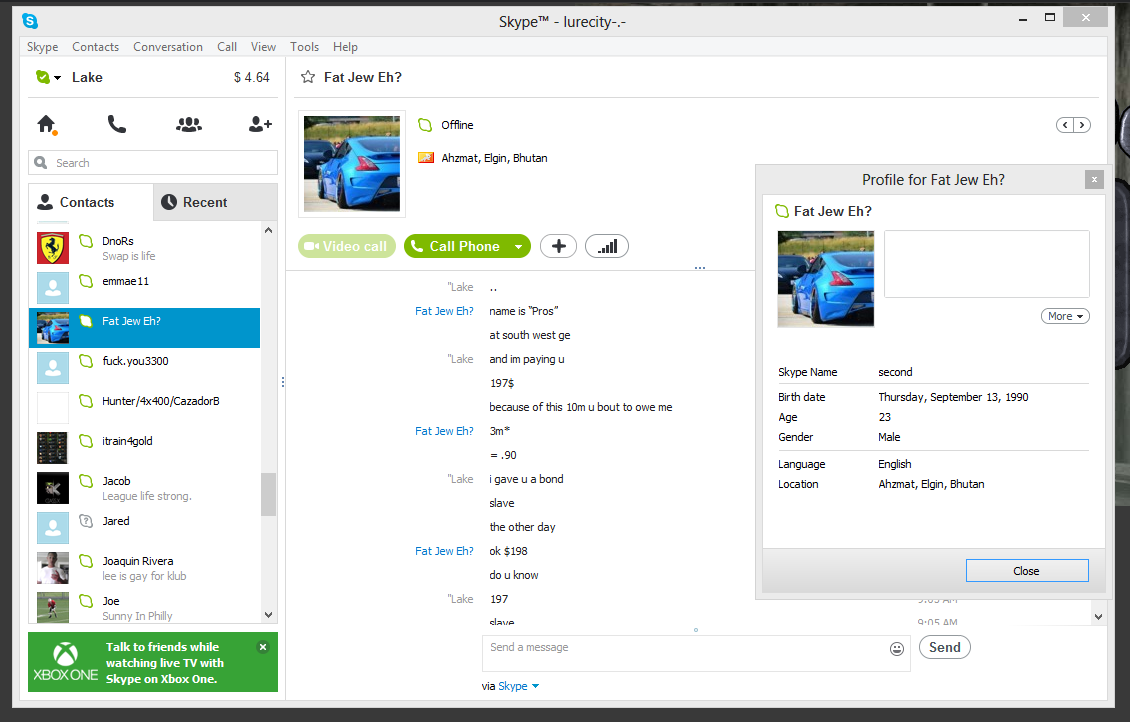Open the View menu
This screenshot has height=722, width=1130.
click(x=263, y=47)
